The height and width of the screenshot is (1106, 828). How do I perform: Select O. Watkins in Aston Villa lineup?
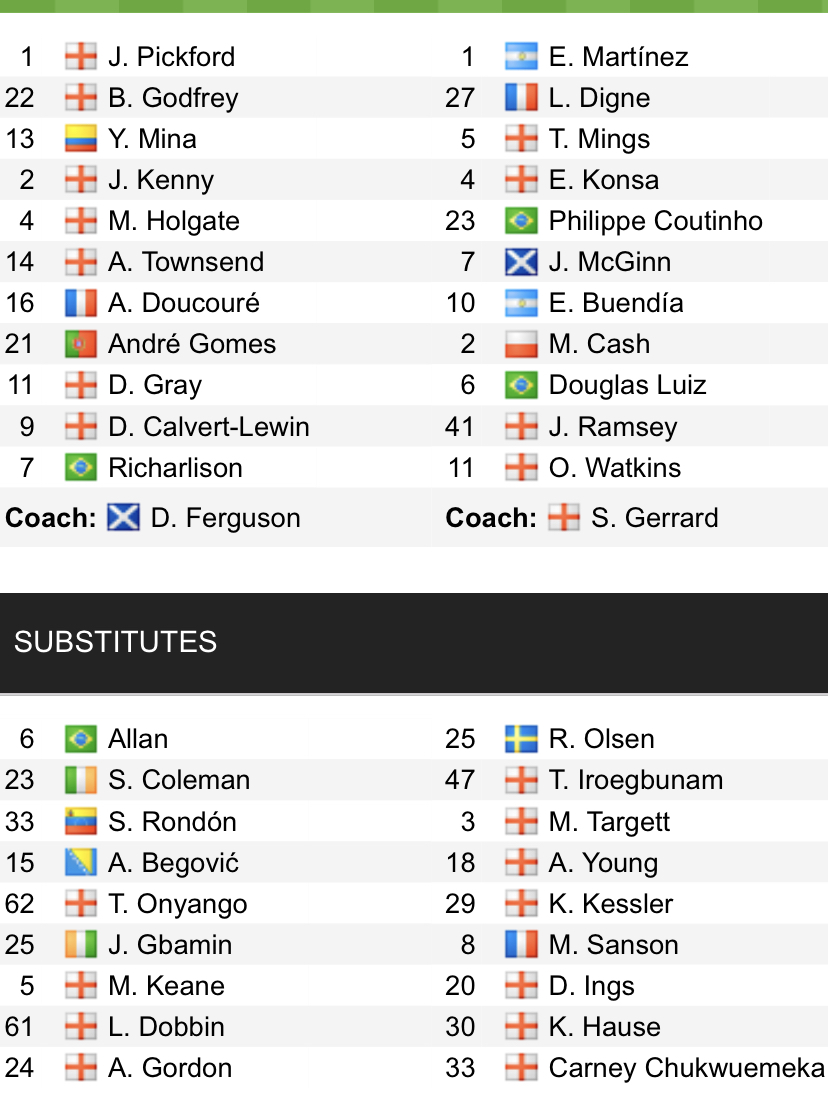coord(614,468)
